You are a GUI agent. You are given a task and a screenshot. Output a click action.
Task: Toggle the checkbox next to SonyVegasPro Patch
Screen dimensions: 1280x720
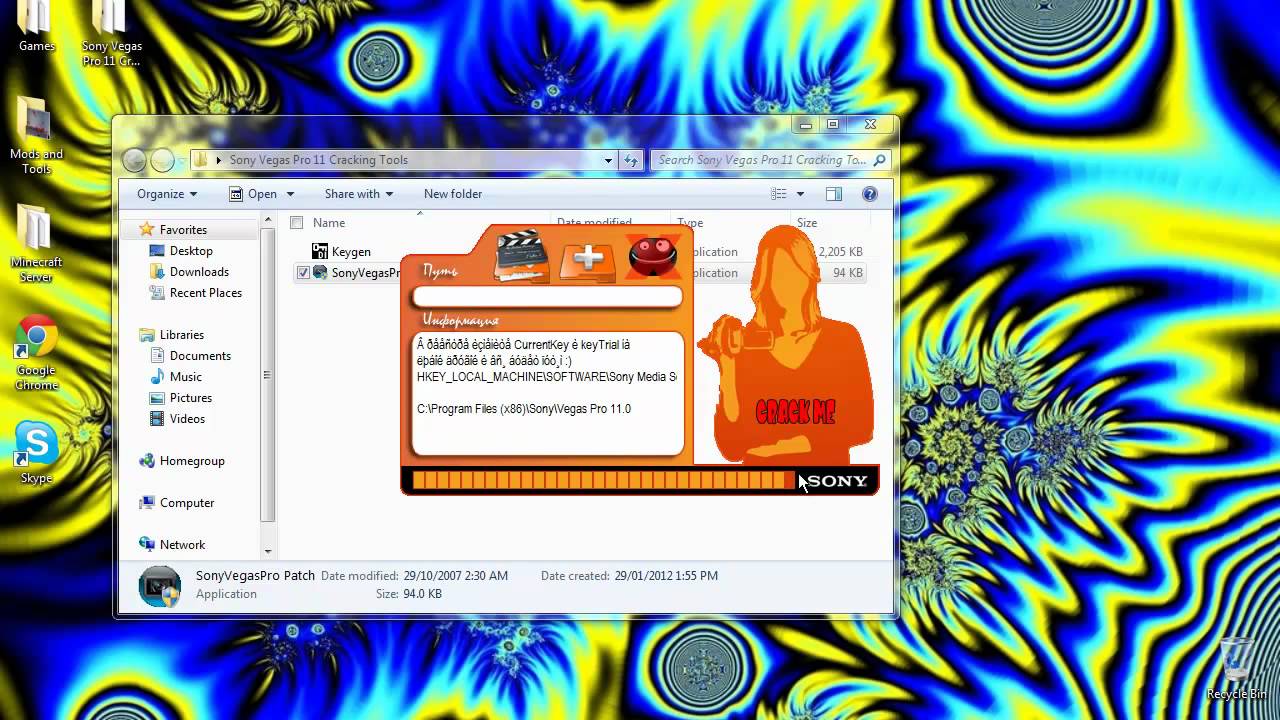[x=303, y=273]
